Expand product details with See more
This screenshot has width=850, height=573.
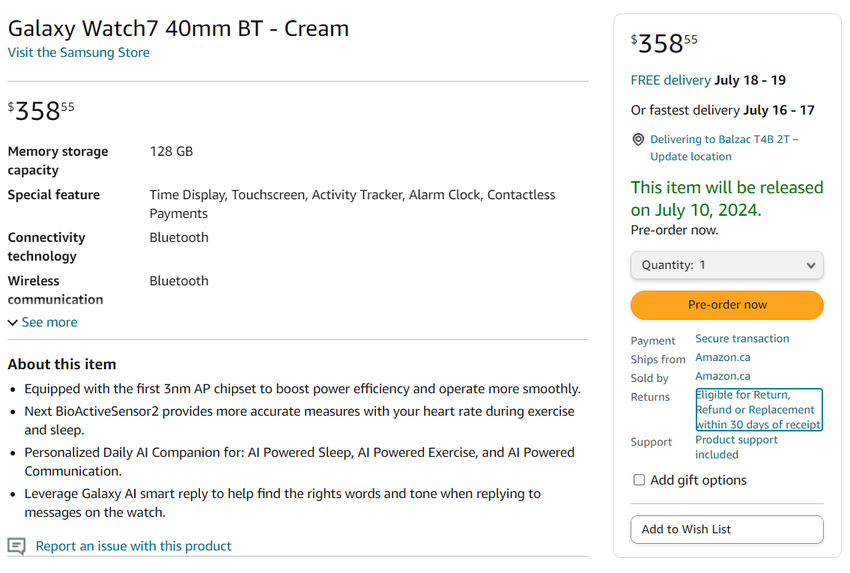[x=49, y=322]
